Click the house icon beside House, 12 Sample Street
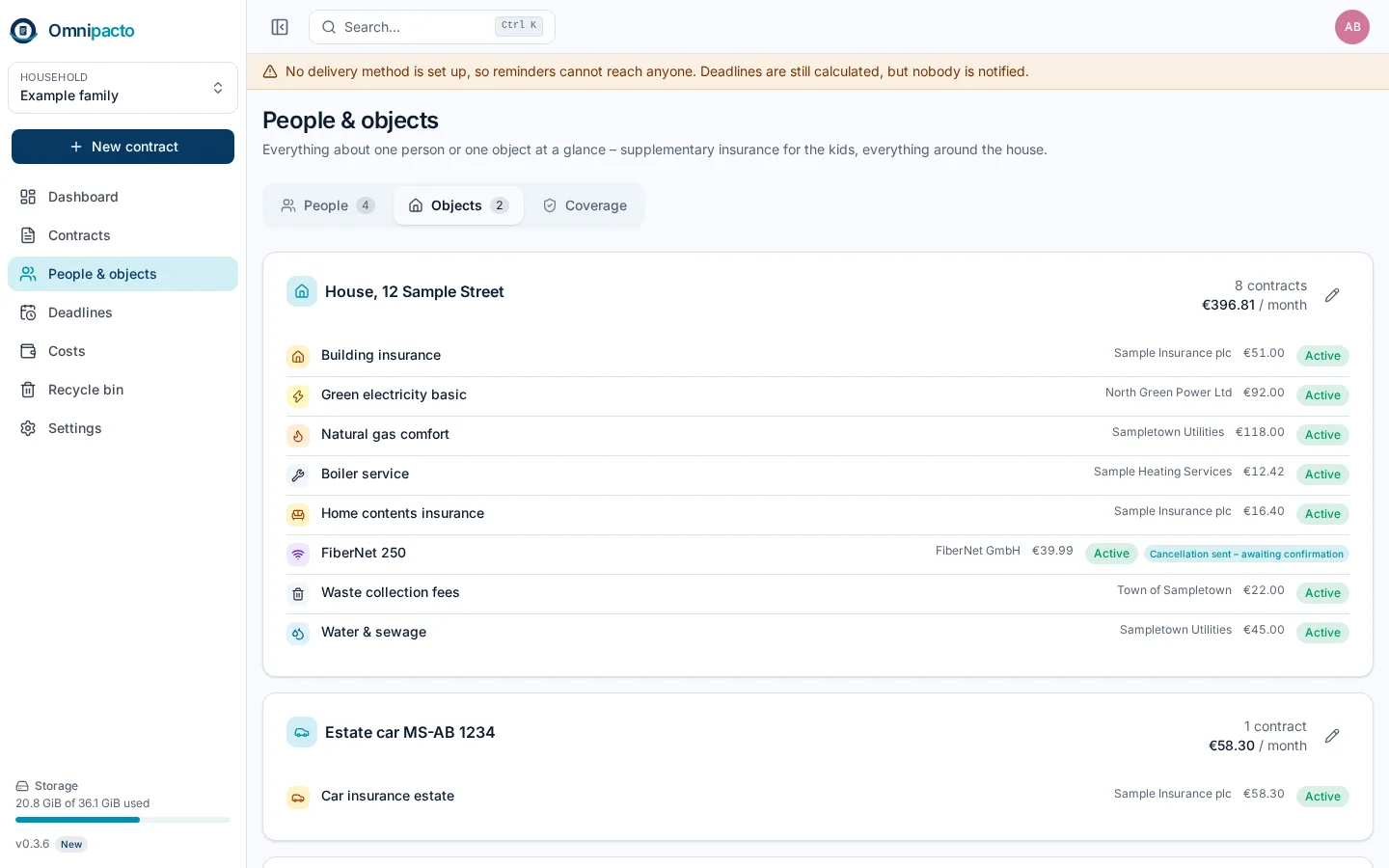 coord(302,291)
